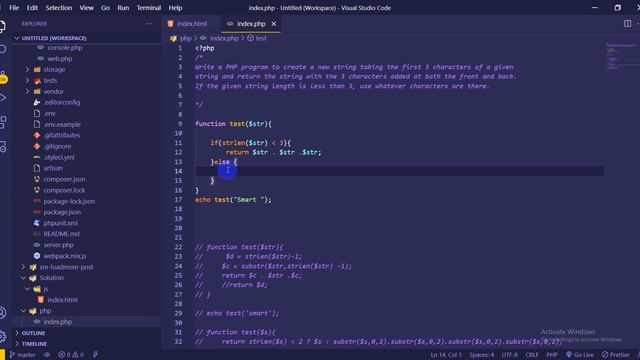
Task: Open the artisan file
Action: click(x=53, y=168)
